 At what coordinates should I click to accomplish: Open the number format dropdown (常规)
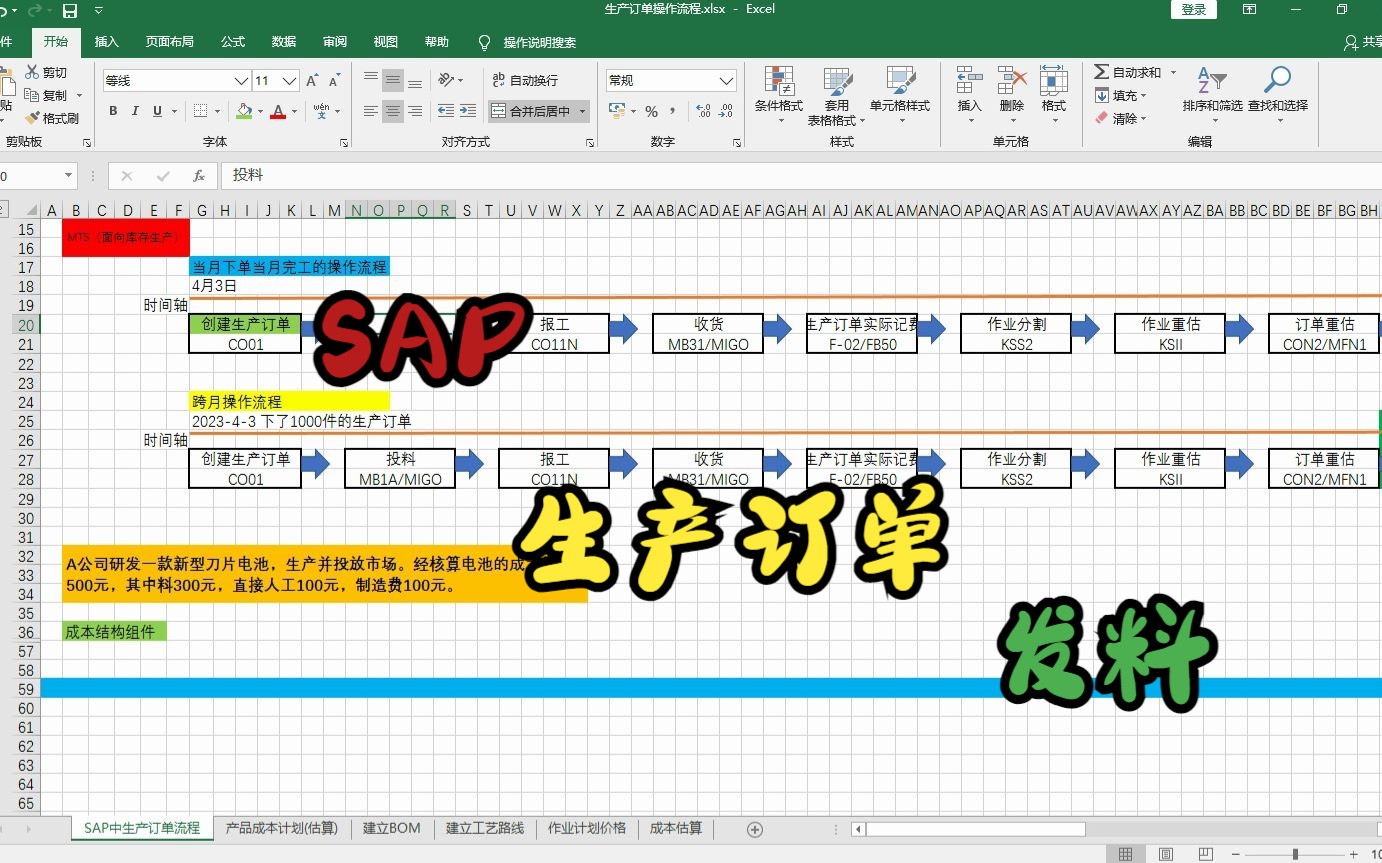coord(727,81)
